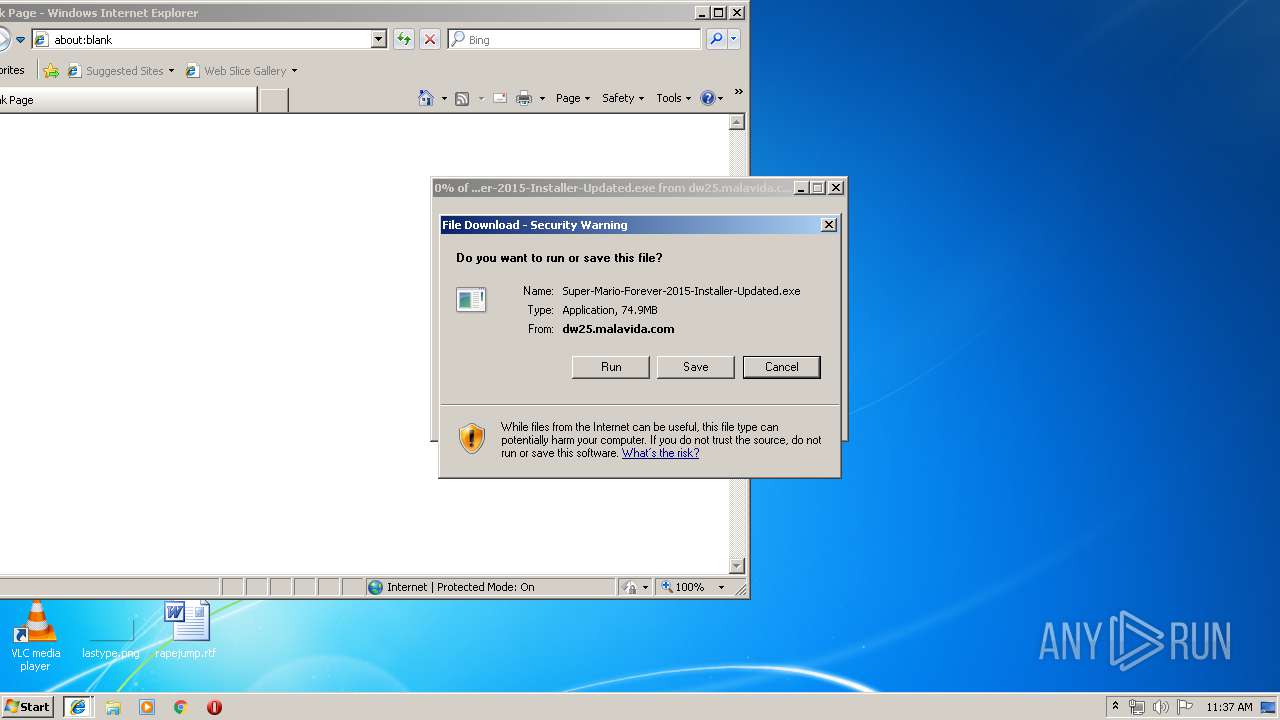Open the "What's the risk?" link
This screenshot has height=720, width=1280.
pyautogui.click(x=660, y=453)
